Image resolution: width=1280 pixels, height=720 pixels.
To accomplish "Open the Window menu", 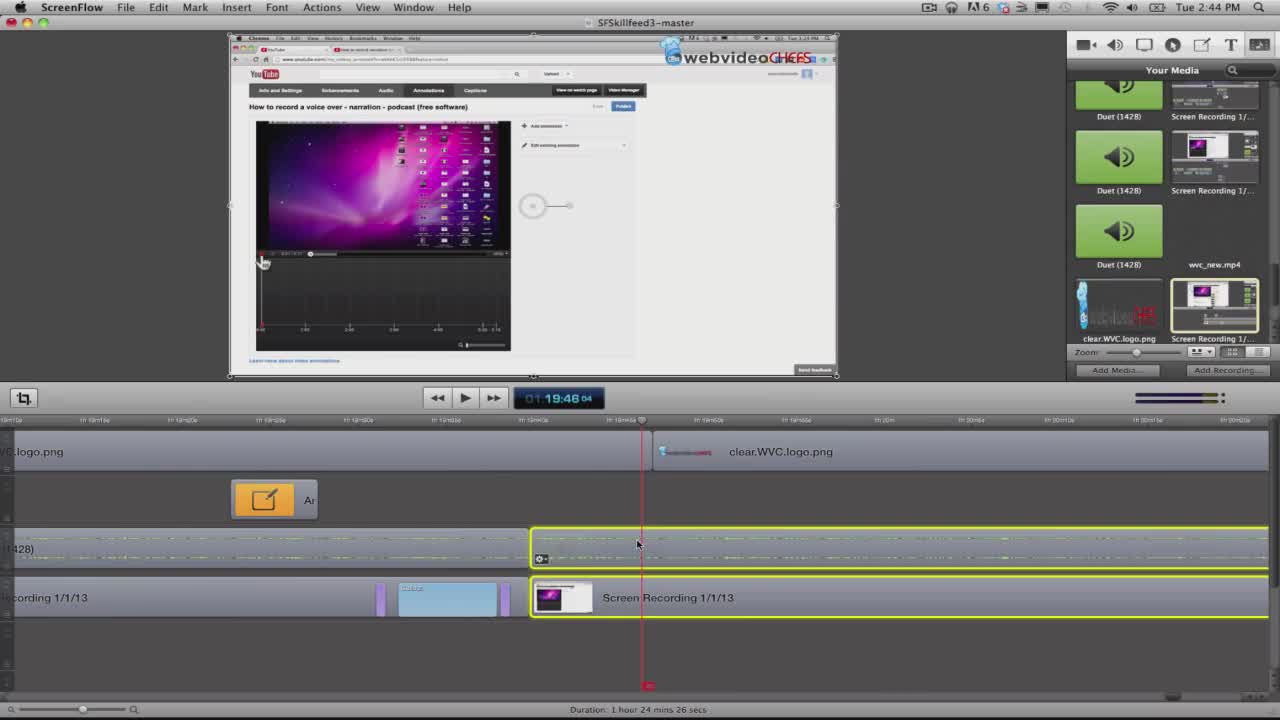I will (413, 7).
